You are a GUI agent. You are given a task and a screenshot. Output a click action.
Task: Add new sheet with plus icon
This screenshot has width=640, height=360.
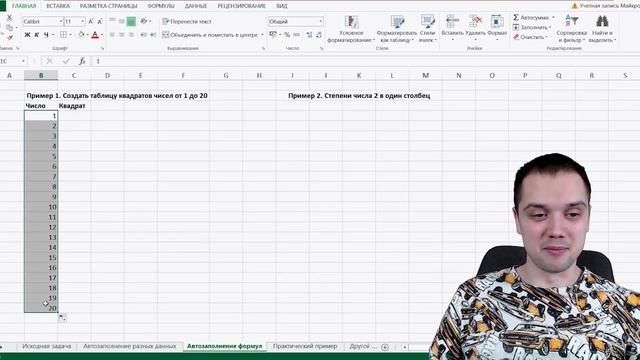[384, 347]
